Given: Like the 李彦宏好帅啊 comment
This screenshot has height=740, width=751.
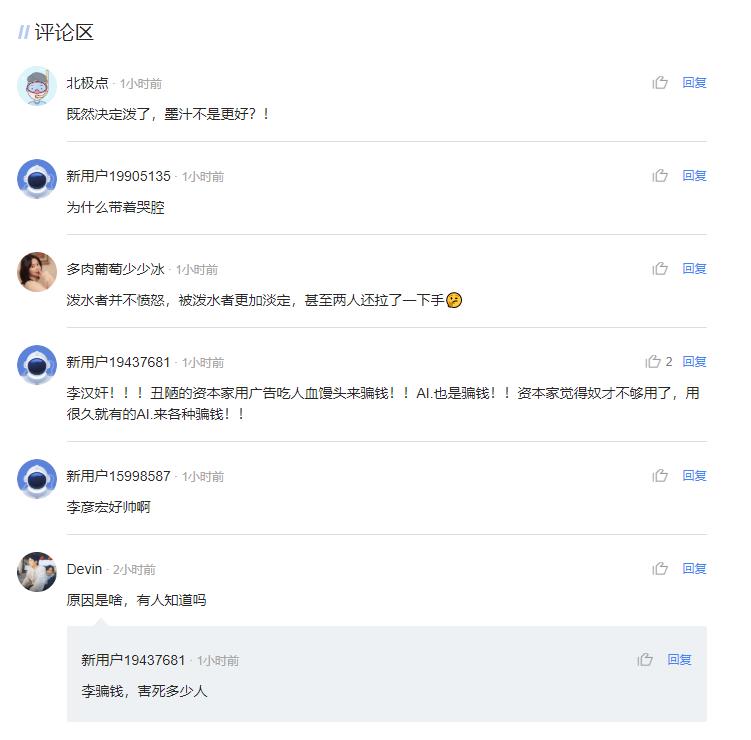Looking at the screenshot, I should pos(660,476).
